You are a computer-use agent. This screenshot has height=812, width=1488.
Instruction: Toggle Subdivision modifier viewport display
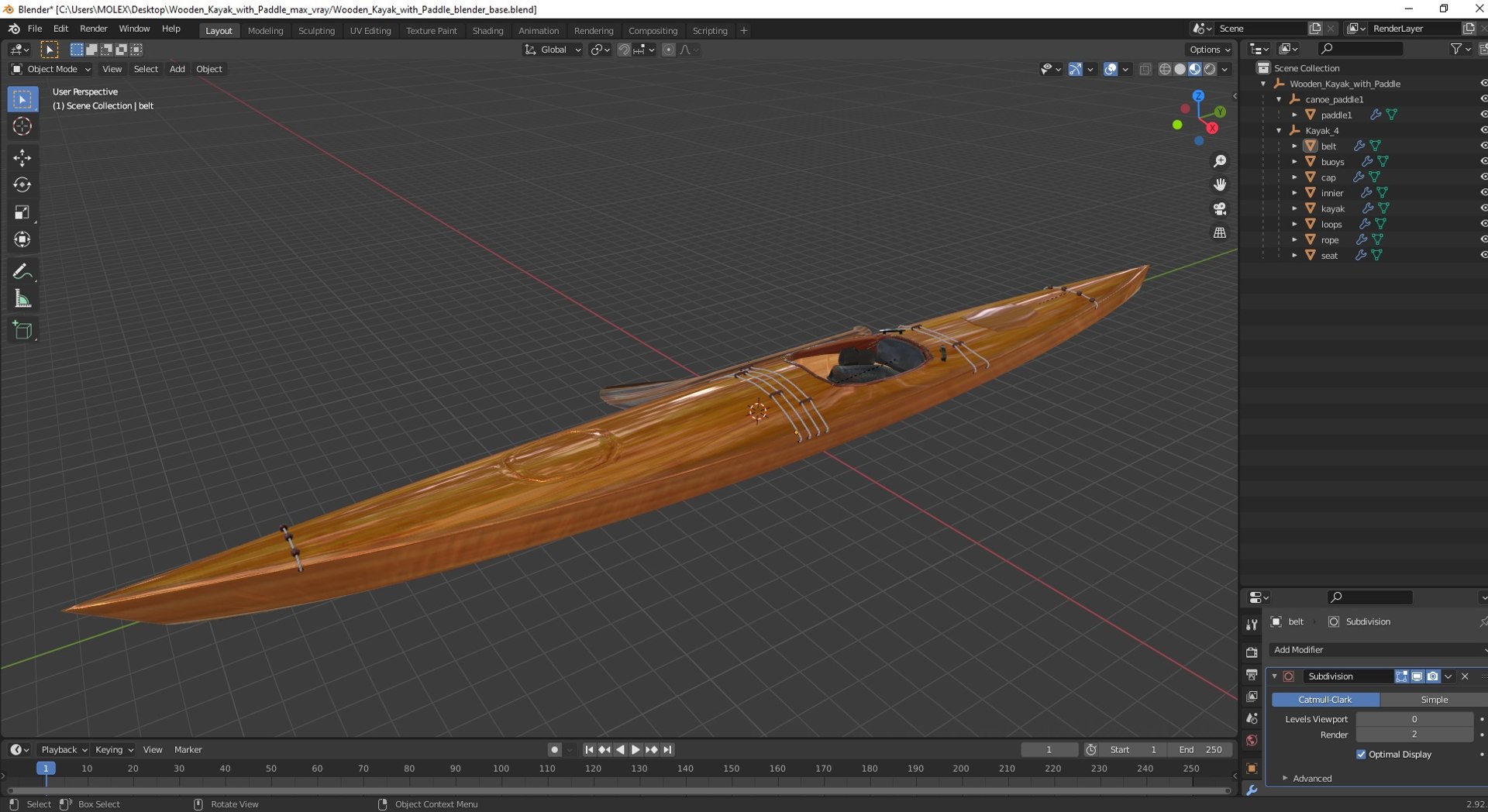[1417, 676]
